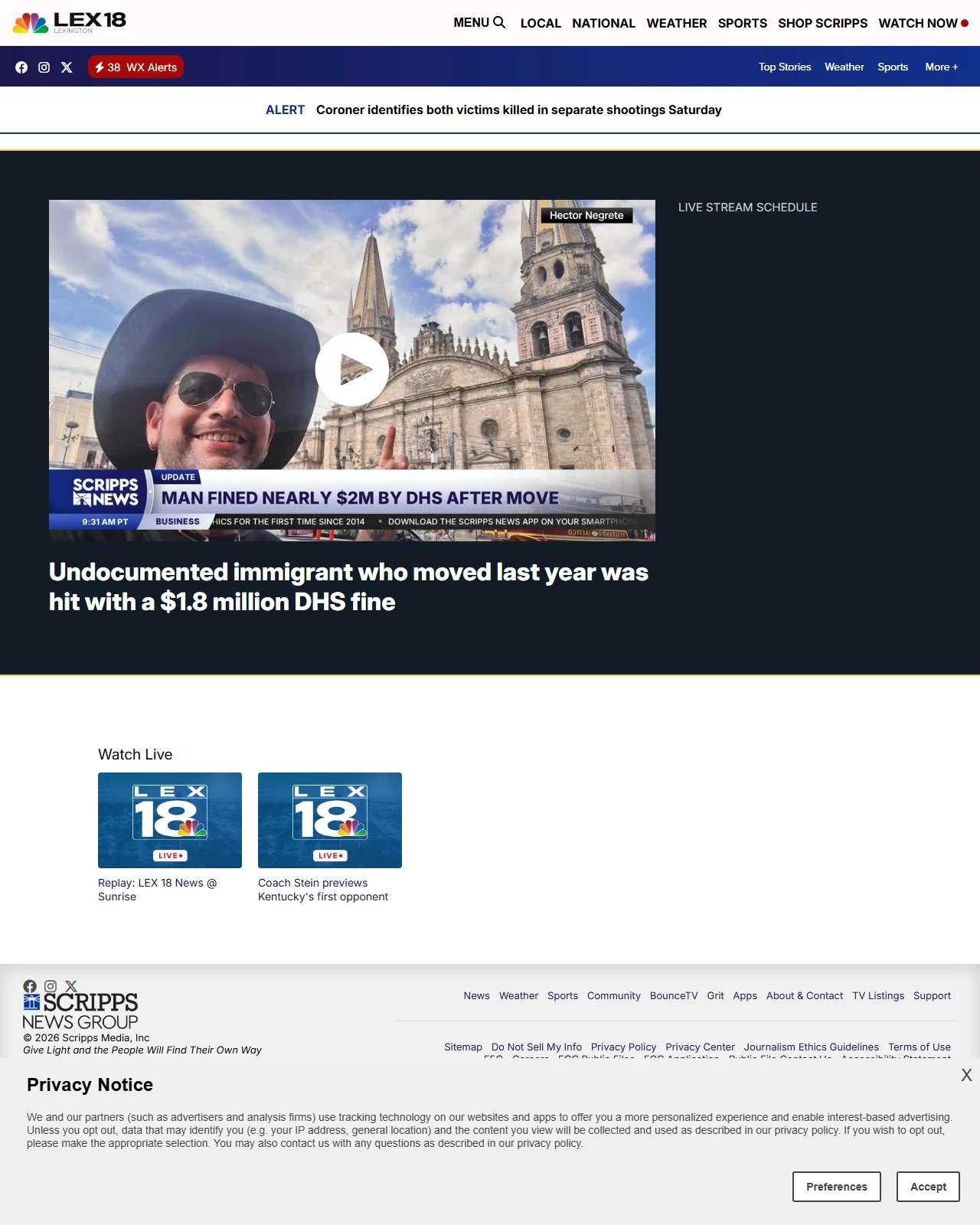Select Sports in blue bar
This screenshot has width=980, height=1225.
(893, 67)
